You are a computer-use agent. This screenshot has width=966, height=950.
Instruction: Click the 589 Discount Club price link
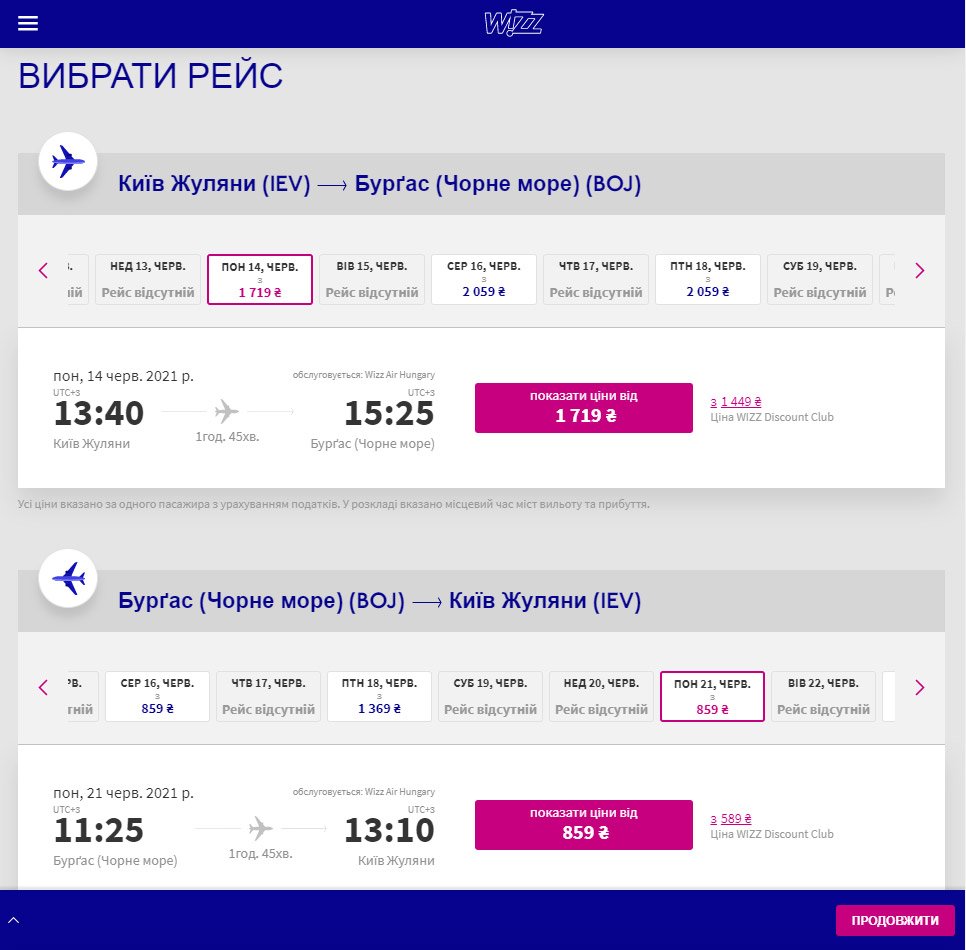[x=734, y=818]
